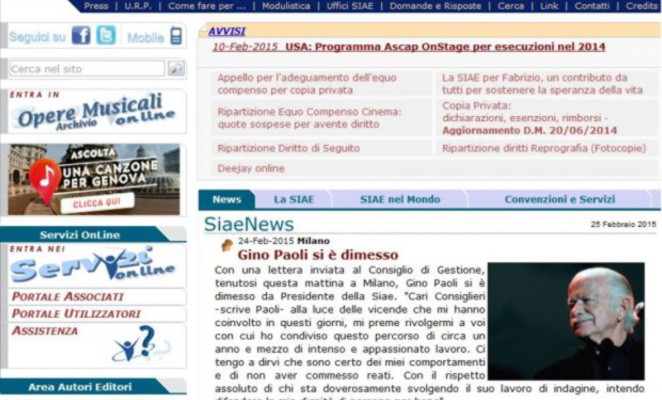Click the small icon beside the news date

(x=227, y=242)
